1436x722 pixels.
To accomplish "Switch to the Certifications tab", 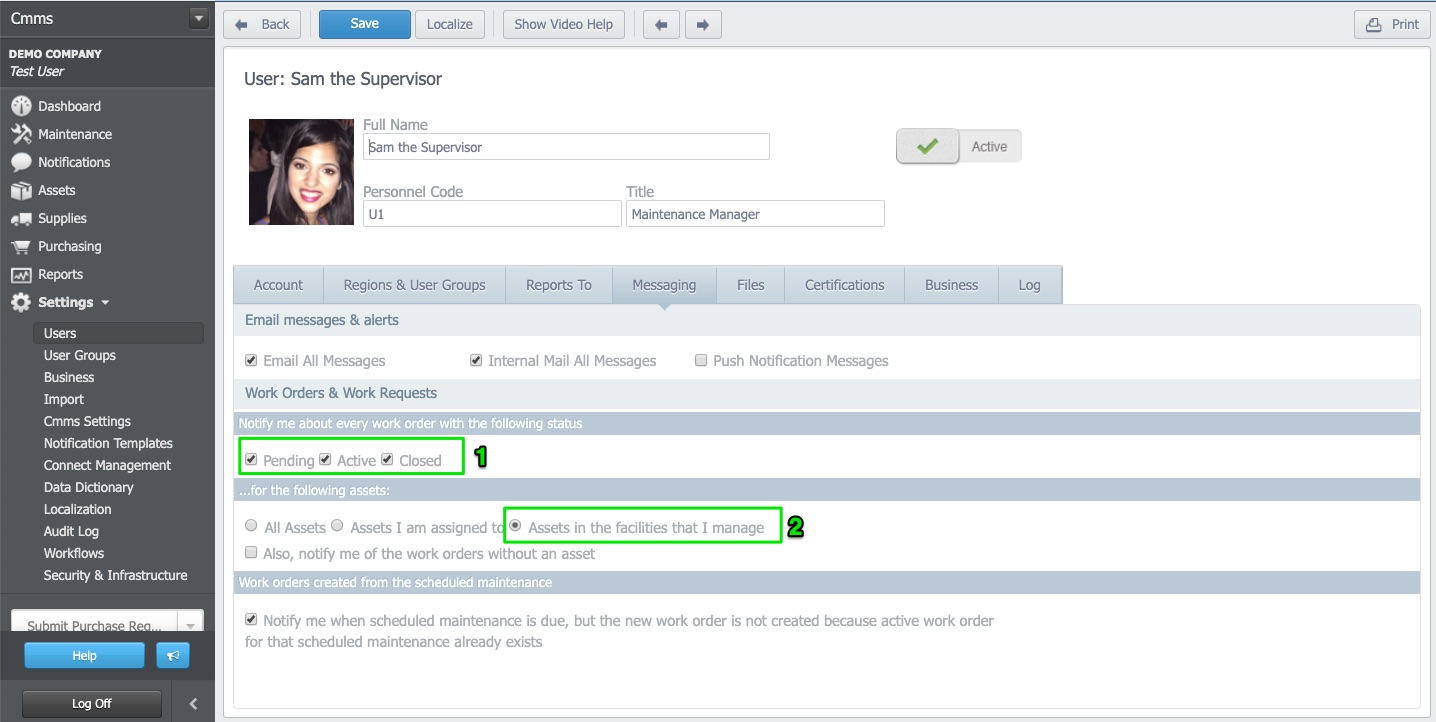I will [x=844, y=284].
